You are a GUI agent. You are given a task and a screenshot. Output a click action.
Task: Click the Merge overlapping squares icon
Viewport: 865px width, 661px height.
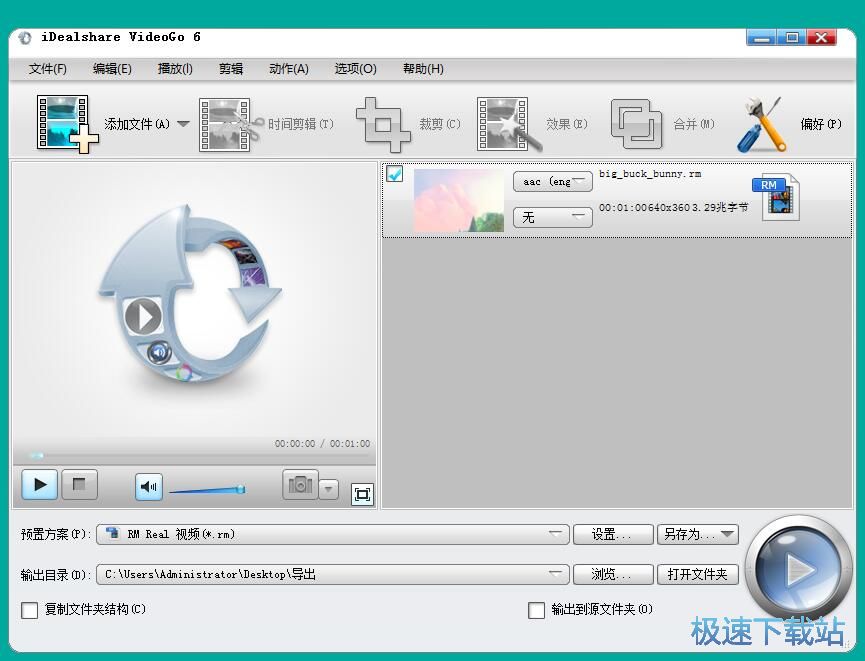636,124
